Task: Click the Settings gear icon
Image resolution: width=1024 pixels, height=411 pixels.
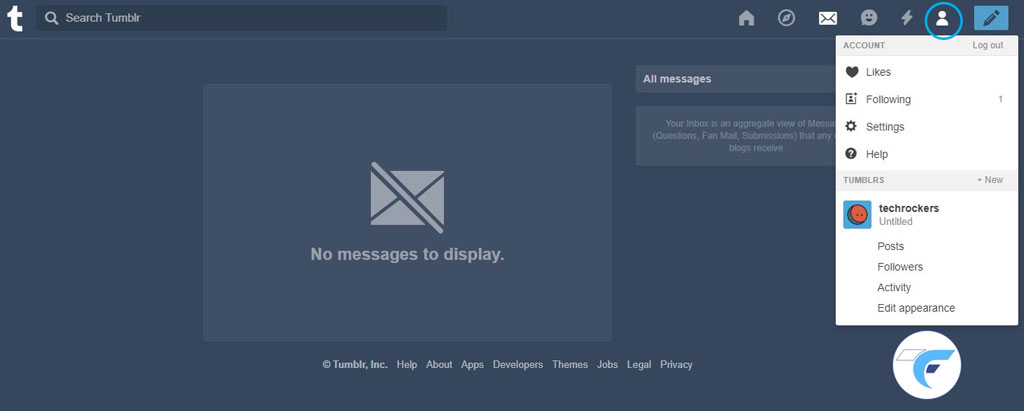Action: (x=851, y=127)
